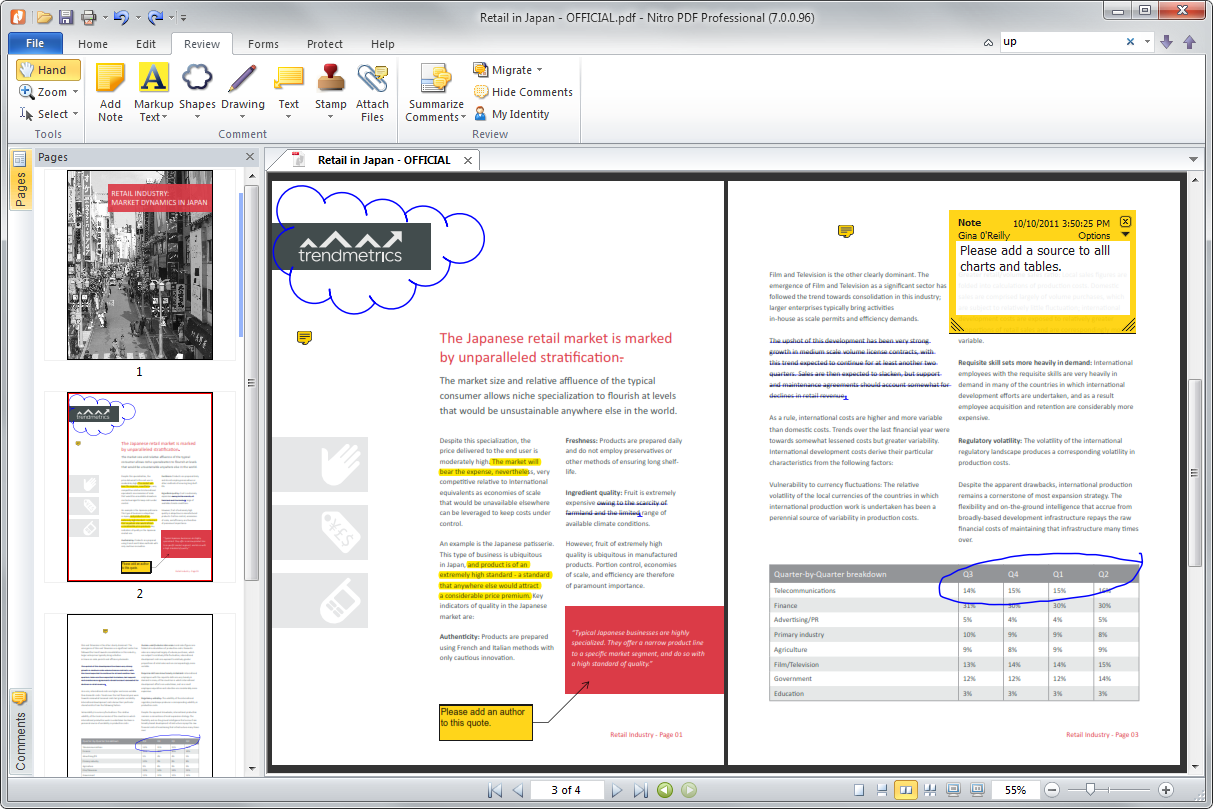1213x809 pixels.
Task: Open the Attach Files tool
Action: (x=372, y=90)
